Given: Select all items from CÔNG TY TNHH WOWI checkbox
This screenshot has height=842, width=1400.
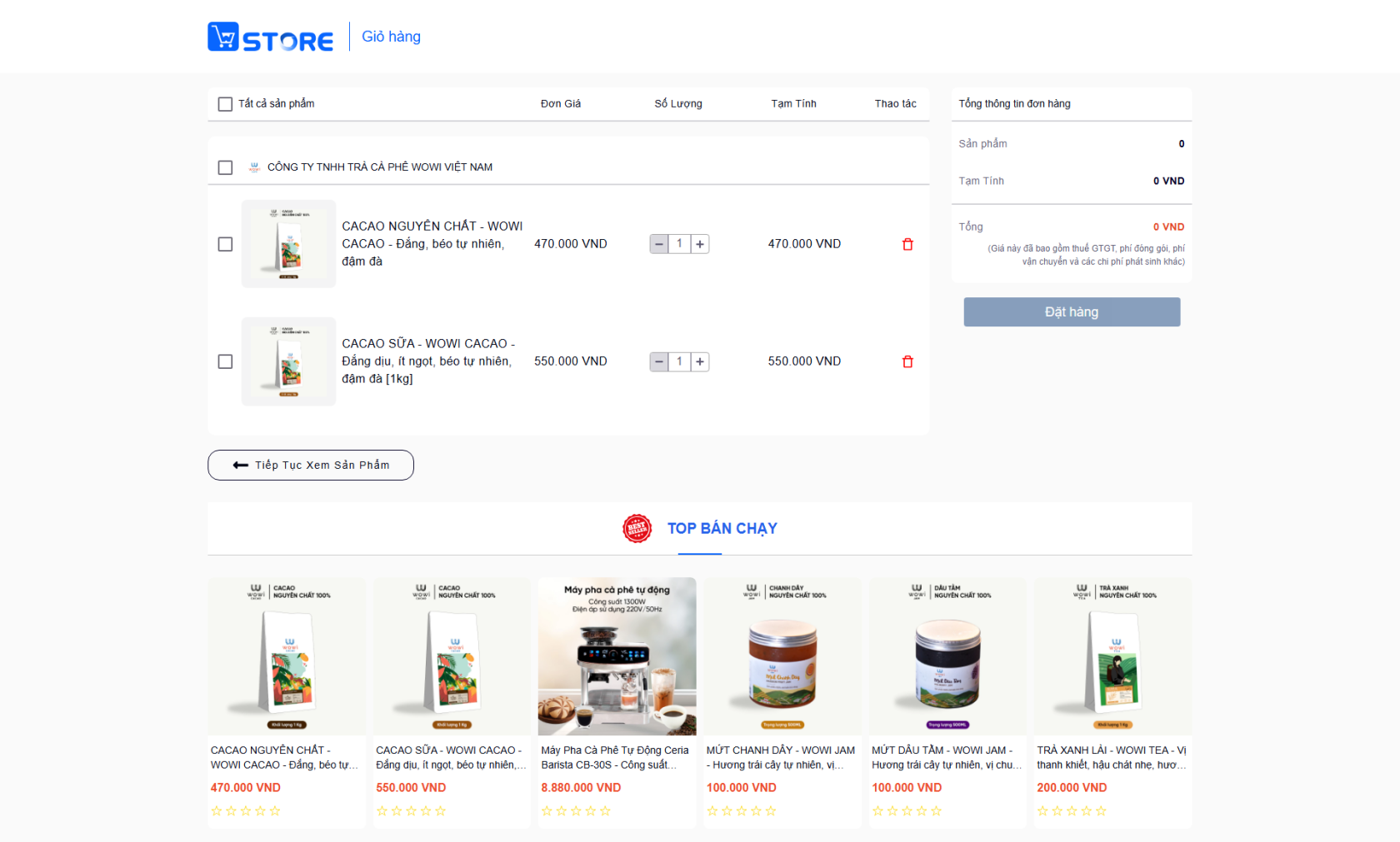Looking at the screenshot, I should 225,167.
